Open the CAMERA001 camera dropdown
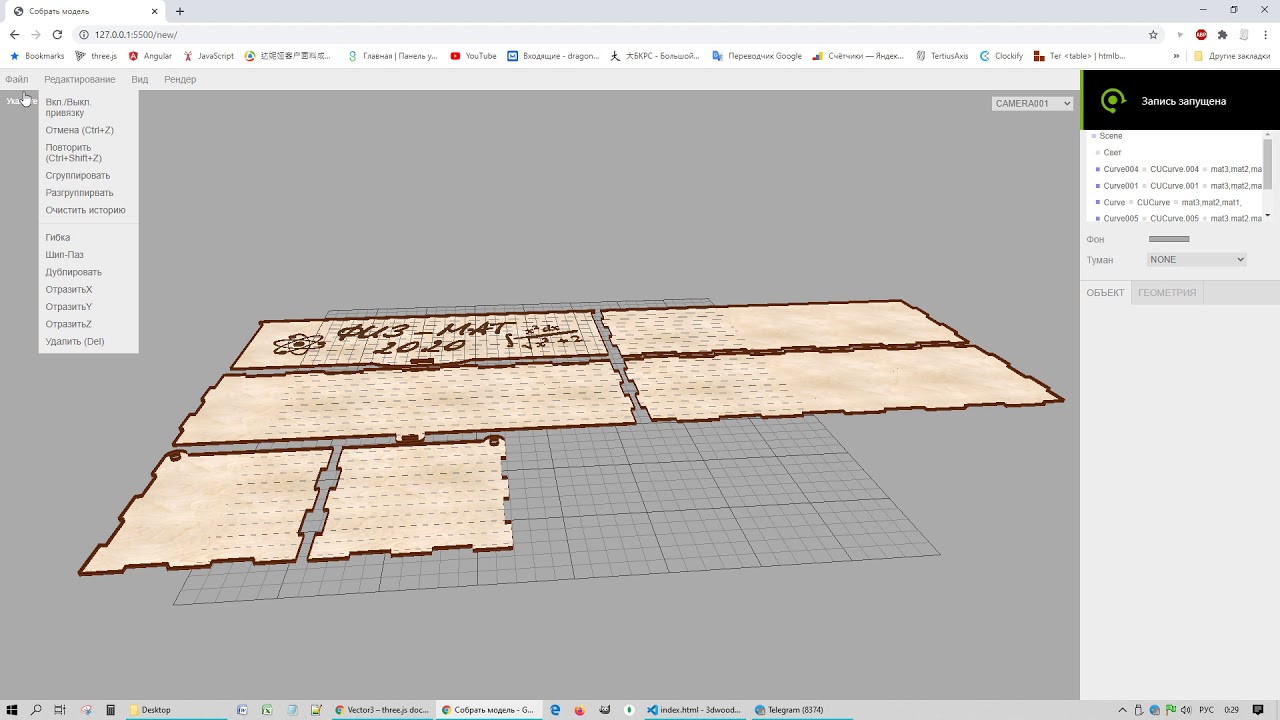Viewport: 1280px width, 720px height. point(1032,103)
